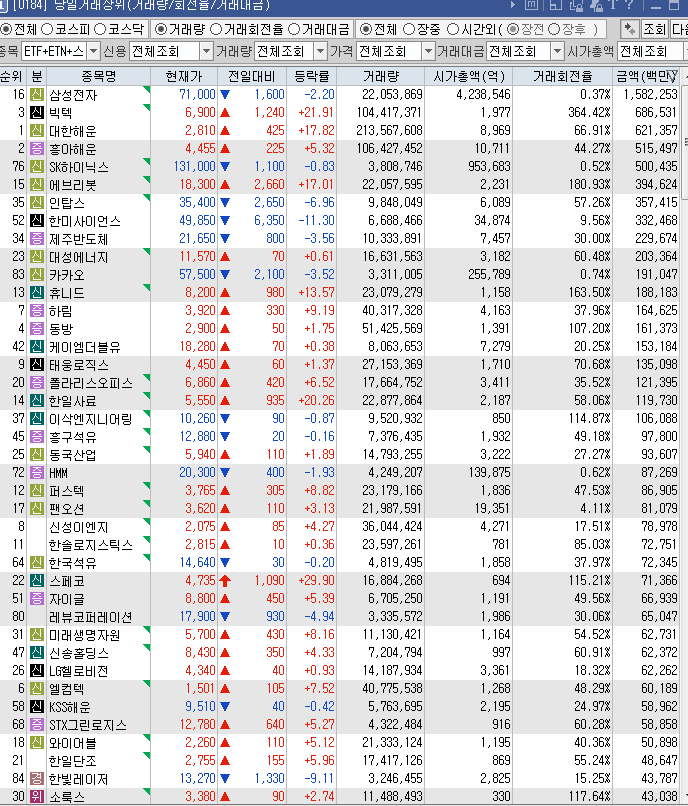Click the 신 badge in the 삼성전자 row
The width and height of the screenshot is (688, 806).
(x=37, y=95)
